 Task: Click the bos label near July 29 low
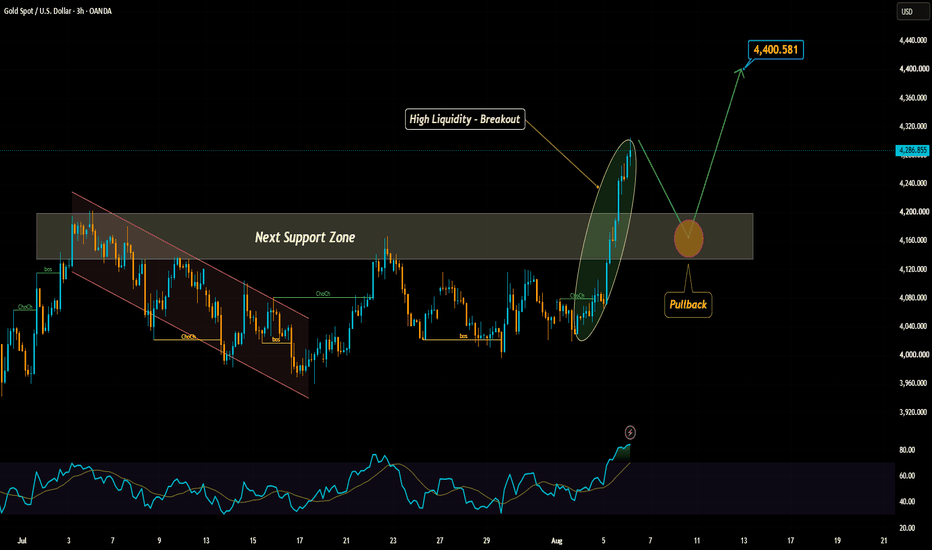pyautogui.click(x=463, y=336)
